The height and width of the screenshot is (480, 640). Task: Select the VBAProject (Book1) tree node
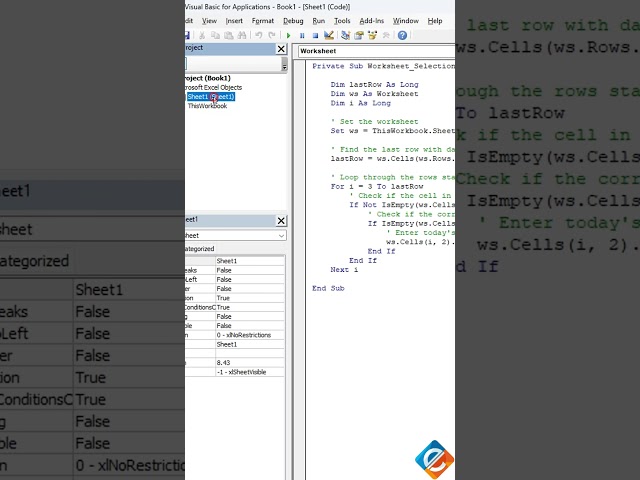pyautogui.click(x=208, y=78)
